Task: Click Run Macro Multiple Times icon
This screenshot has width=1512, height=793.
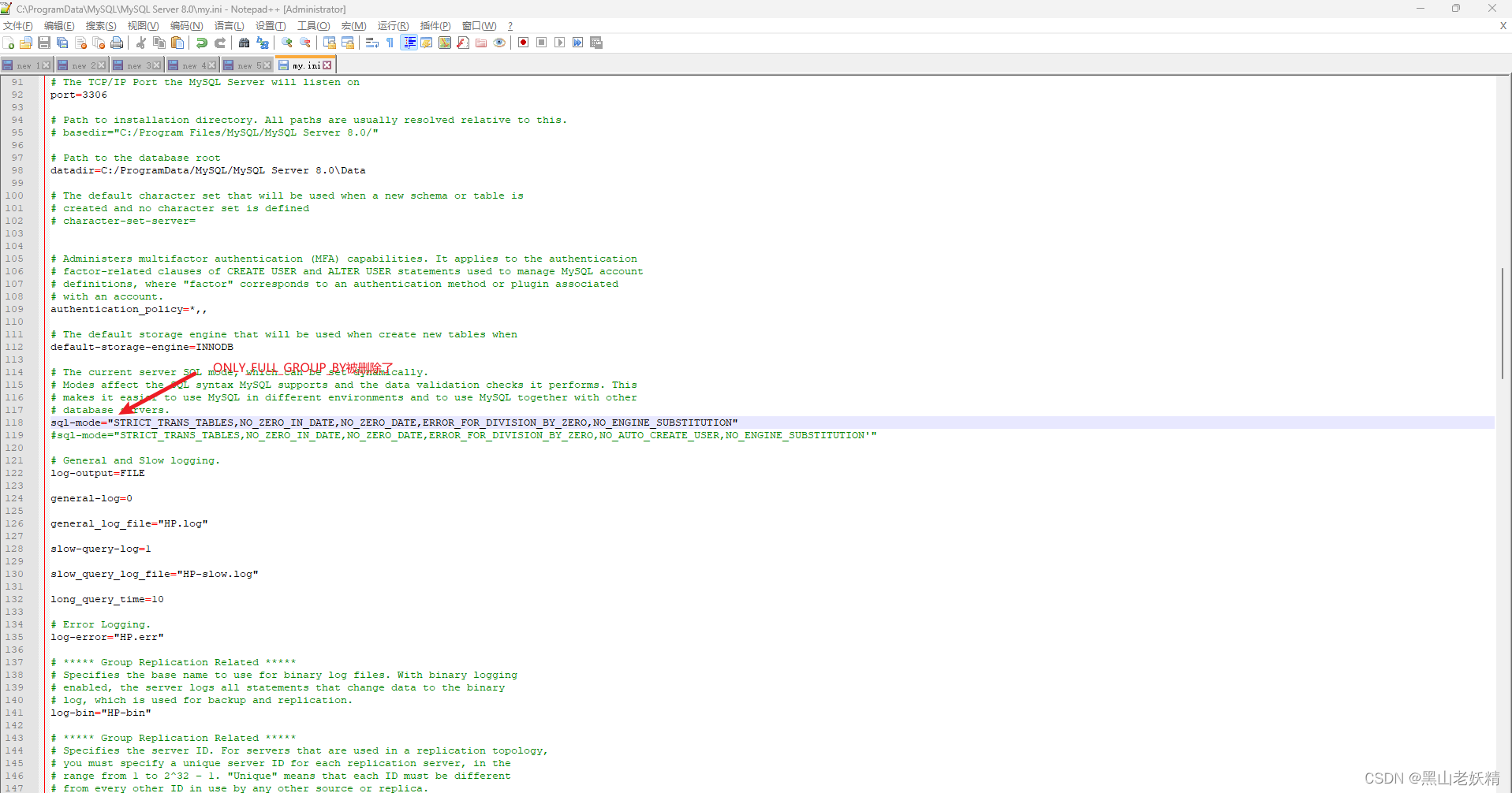Action: click(x=578, y=43)
